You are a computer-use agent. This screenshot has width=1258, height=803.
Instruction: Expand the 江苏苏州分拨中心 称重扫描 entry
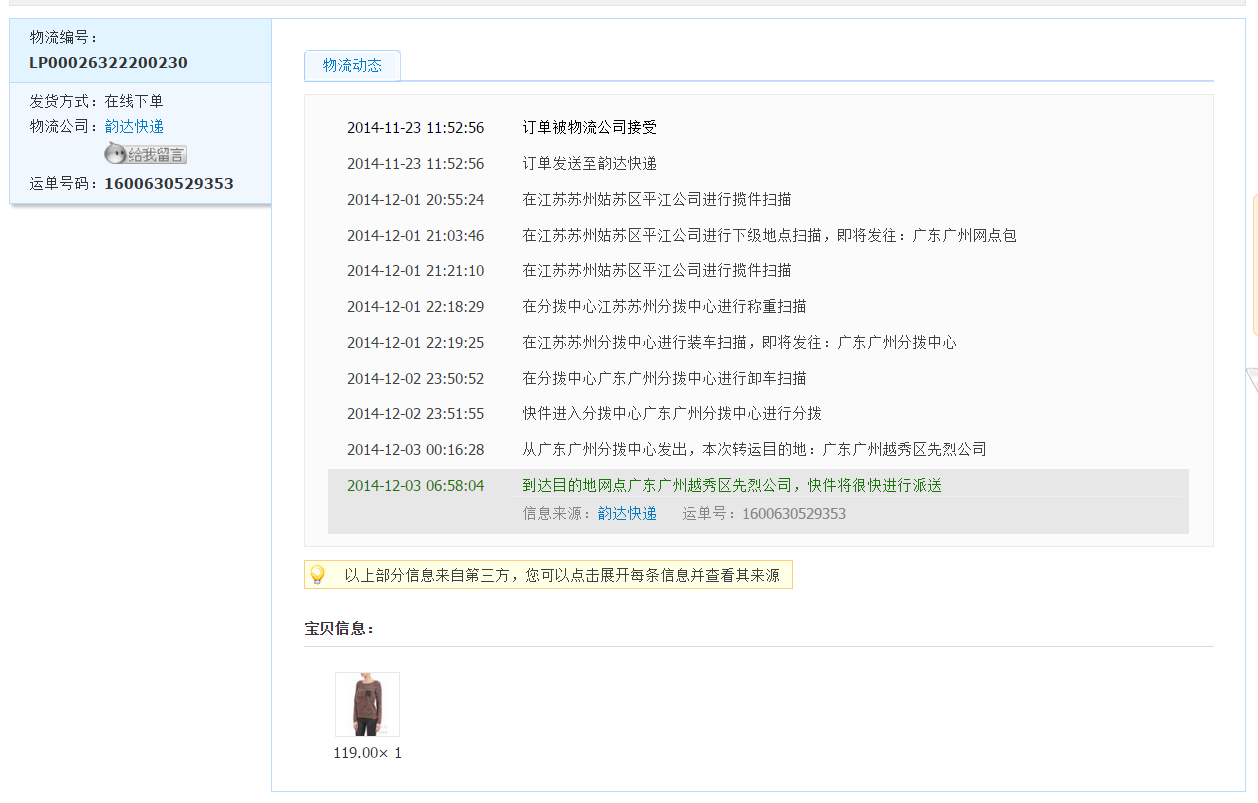click(x=664, y=307)
